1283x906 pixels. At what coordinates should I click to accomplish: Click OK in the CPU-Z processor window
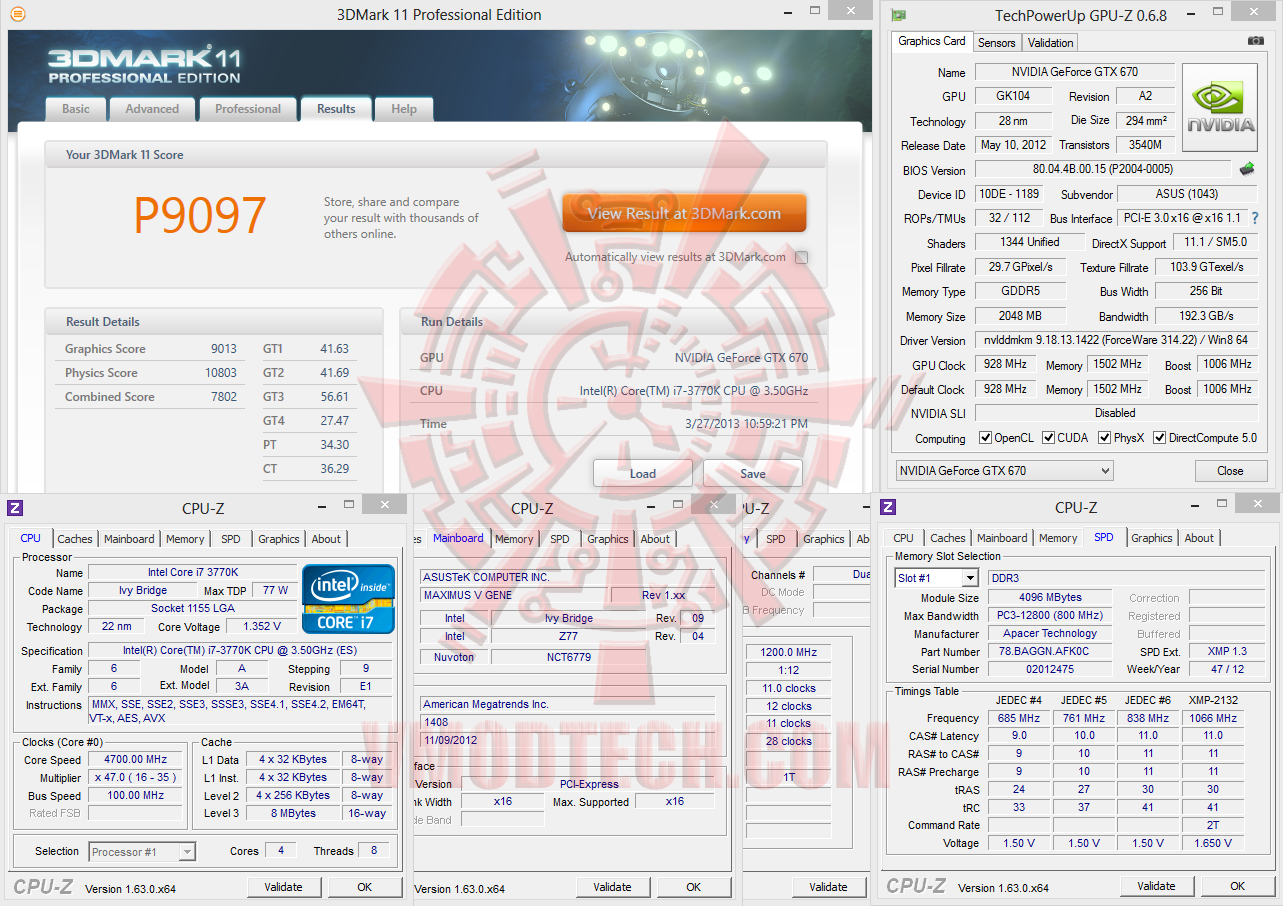[365, 887]
